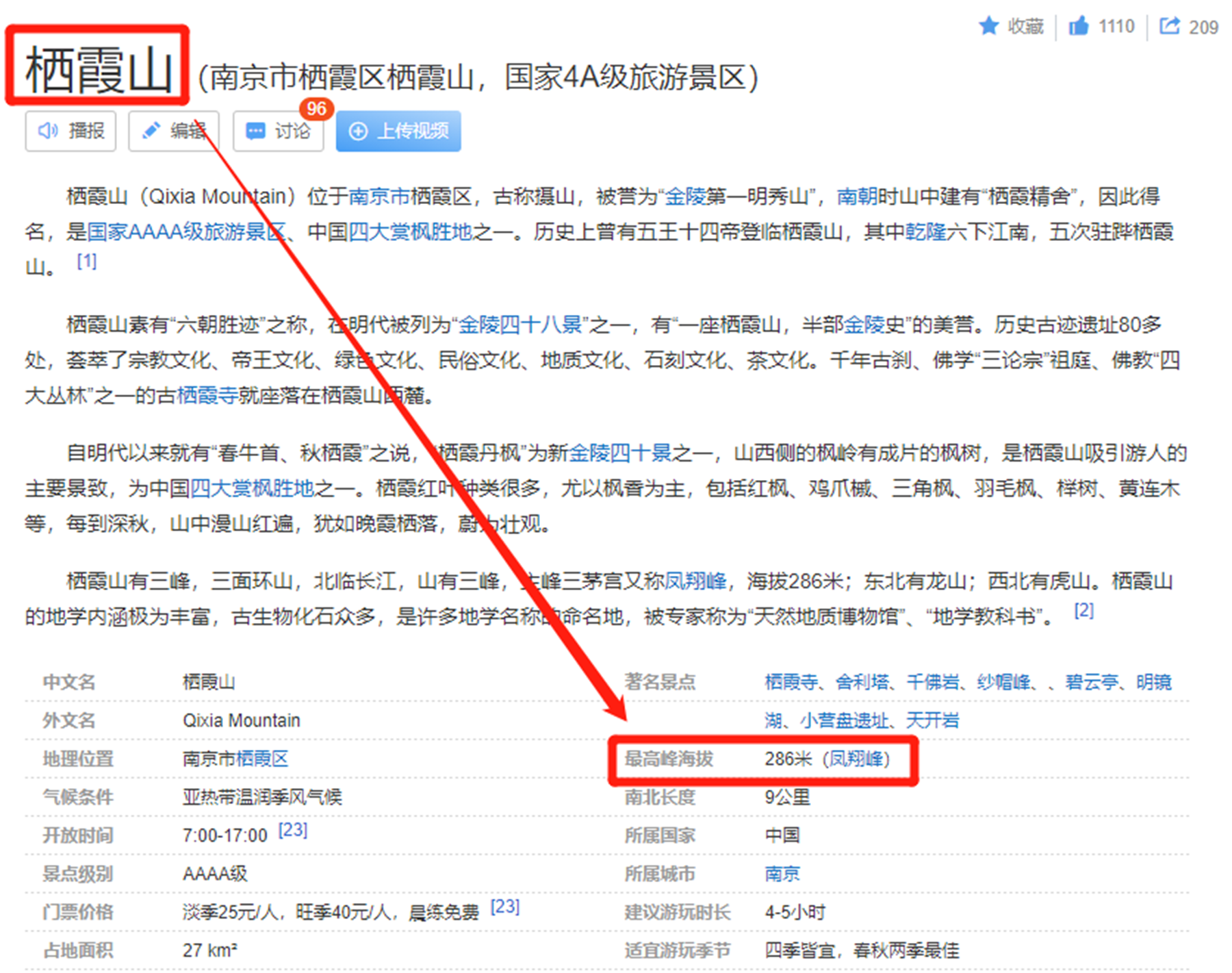Open the 小营盘遗址 attraction link

[x=845, y=720]
